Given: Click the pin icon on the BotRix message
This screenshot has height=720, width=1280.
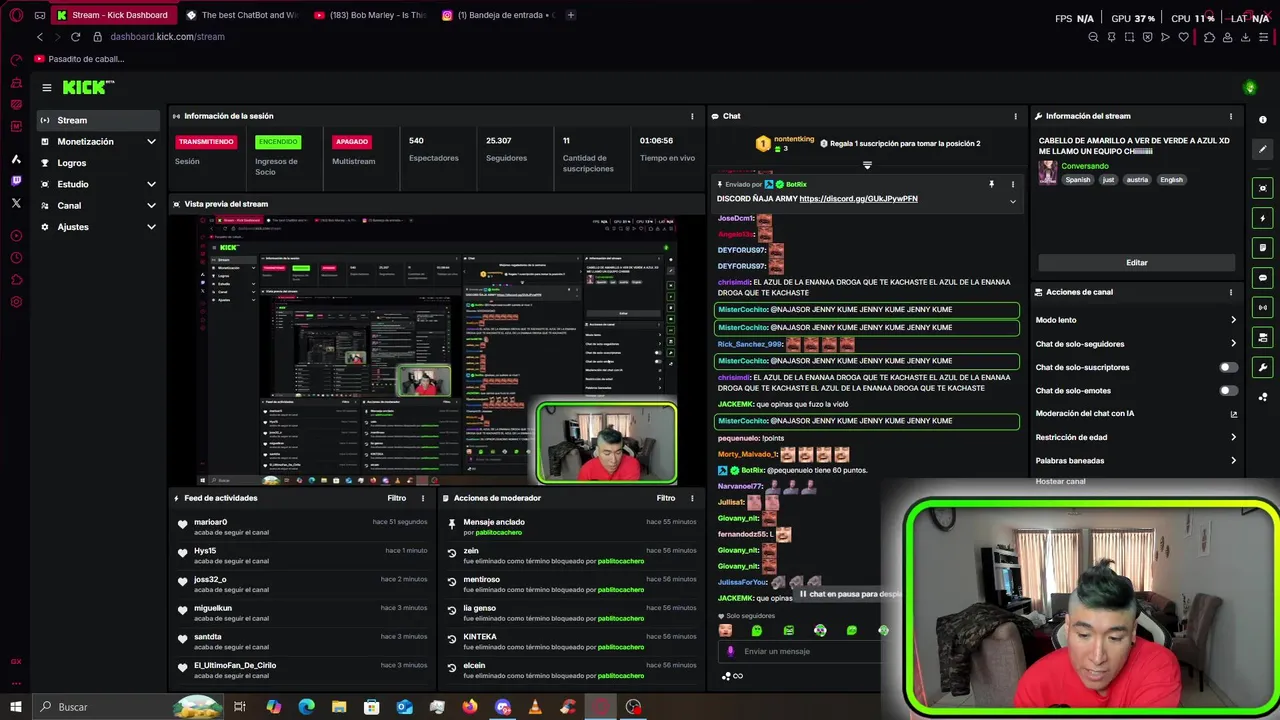Looking at the screenshot, I should [991, 184].
